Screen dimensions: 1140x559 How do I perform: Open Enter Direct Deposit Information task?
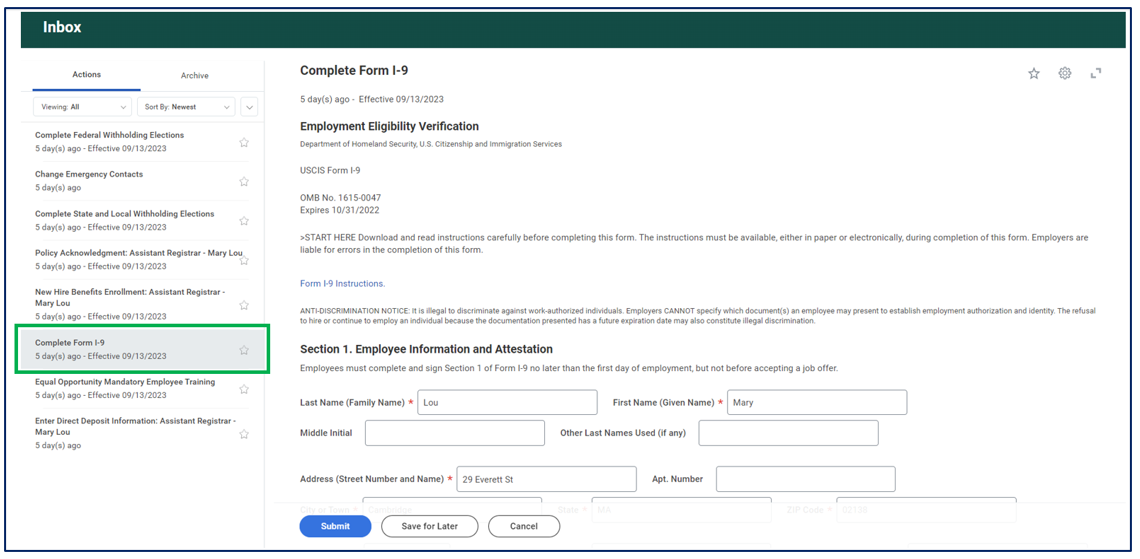click(x=142, y=433)
